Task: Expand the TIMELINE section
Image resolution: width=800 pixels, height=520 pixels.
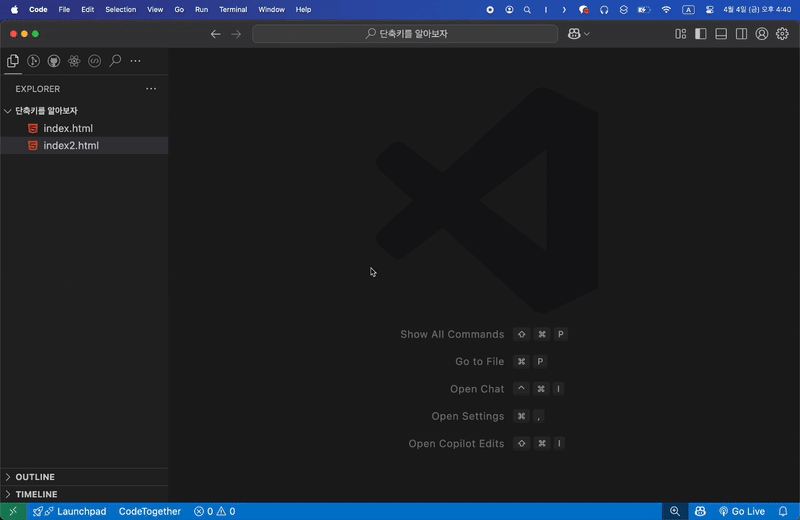Action: 84,494
